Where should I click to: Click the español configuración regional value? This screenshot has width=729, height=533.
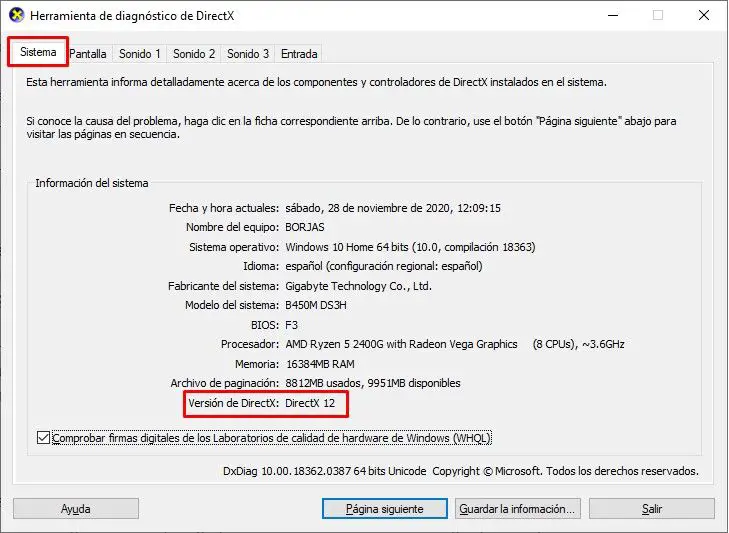(x=384, y=266)
